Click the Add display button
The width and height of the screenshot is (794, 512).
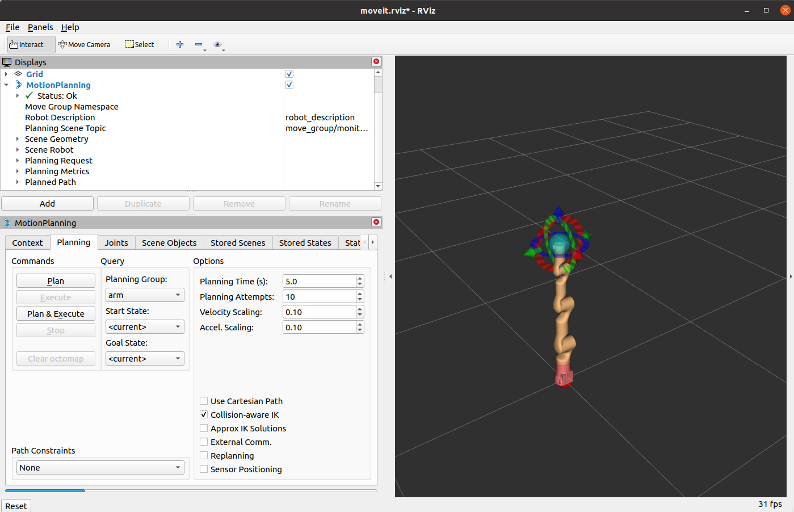47,203
